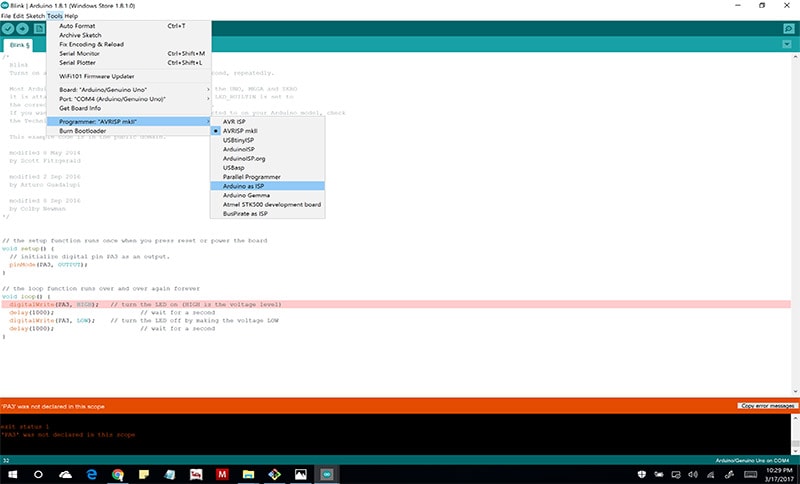Select Parallel Programmer option
The height and width of the screenshot is (484, 800).
pyautogui.click(x=267, y=176)
